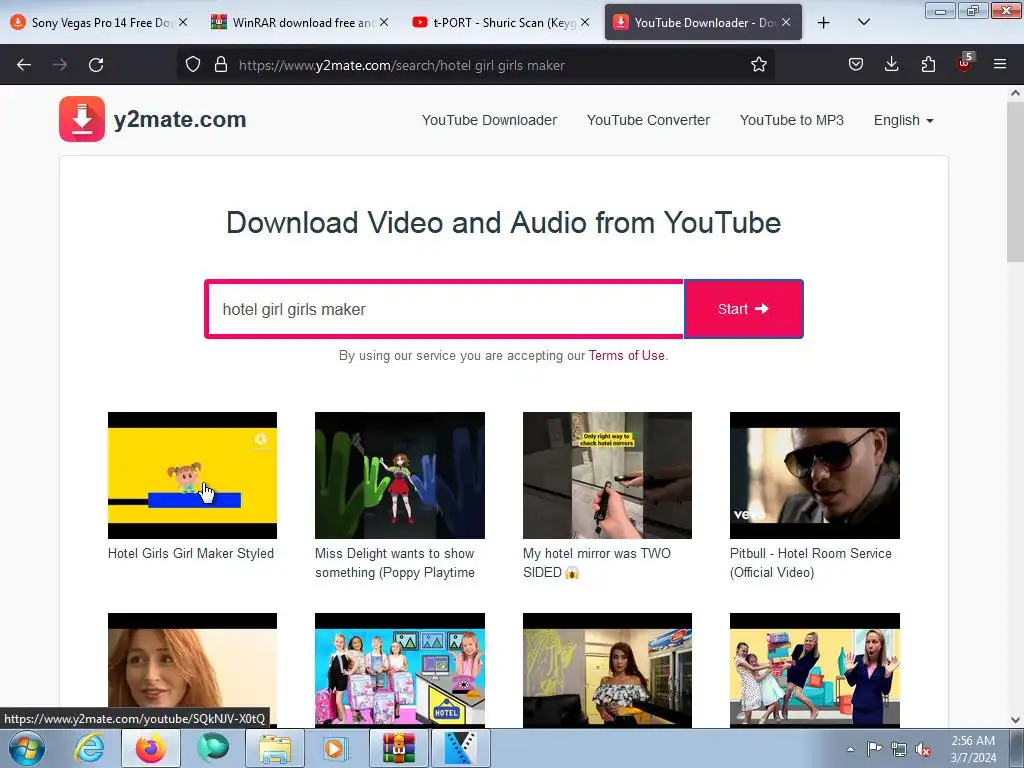
Task: Open the Firefox downloads panel
Action: [891, 65]
